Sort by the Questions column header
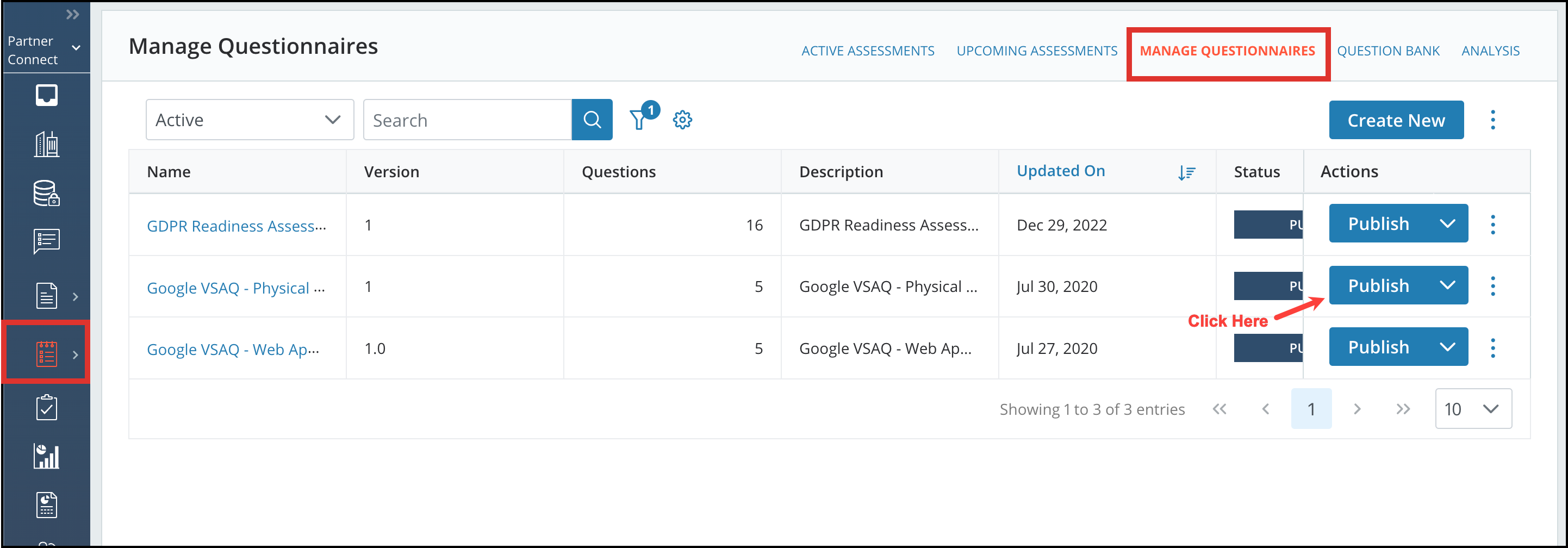 [618, 172]
